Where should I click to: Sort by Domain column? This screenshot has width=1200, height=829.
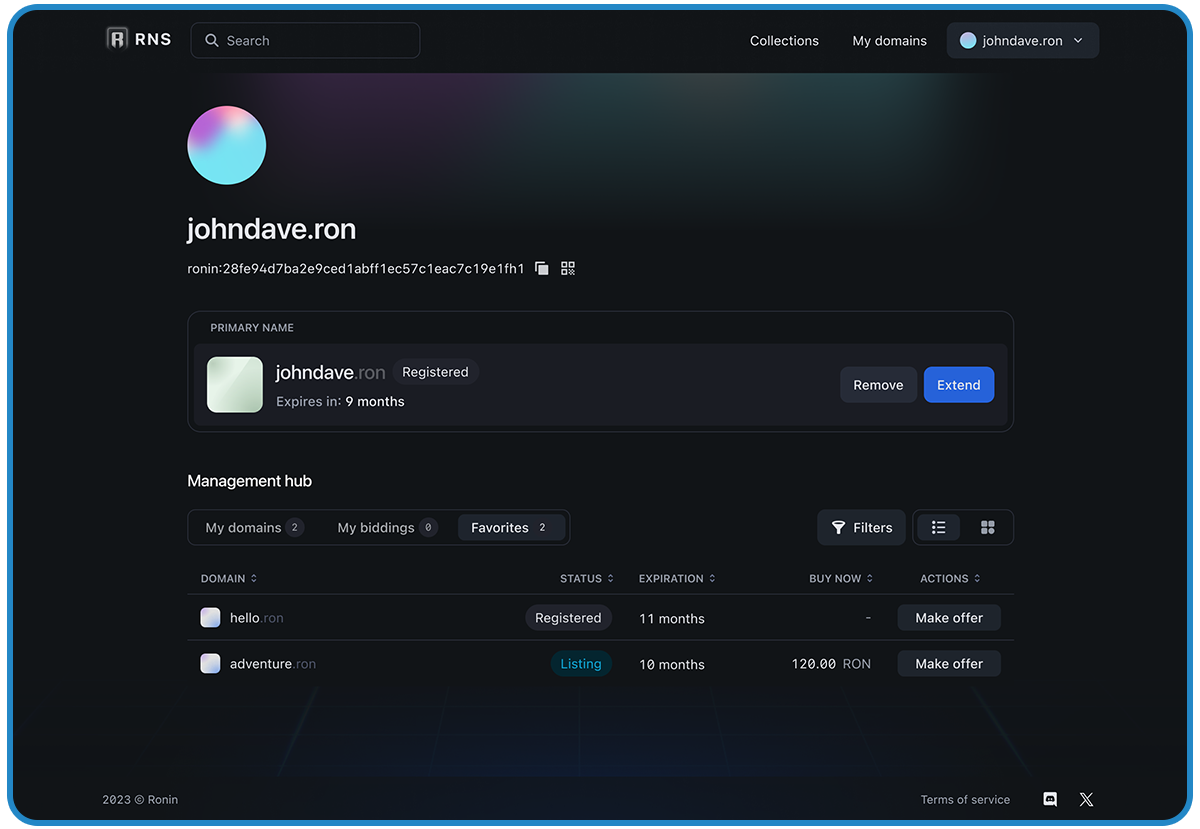coord(229,579)
